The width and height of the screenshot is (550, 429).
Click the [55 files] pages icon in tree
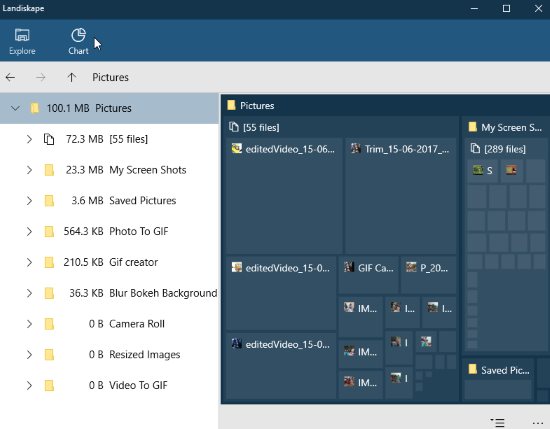point(49,139)
